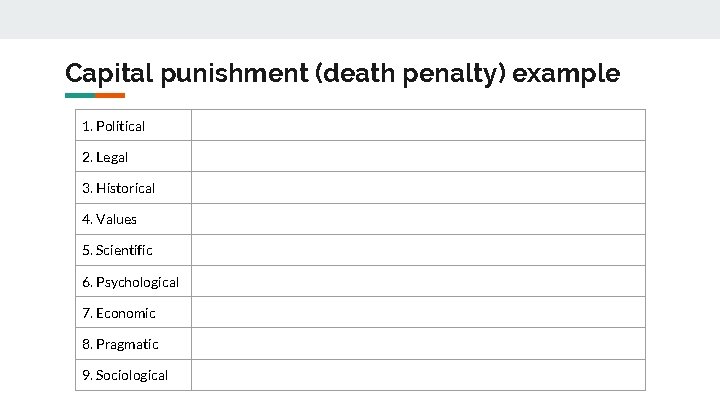Select the '7. Economic' label cell
Viewport: 720px width, 405px height.
[x=133, y=312]
